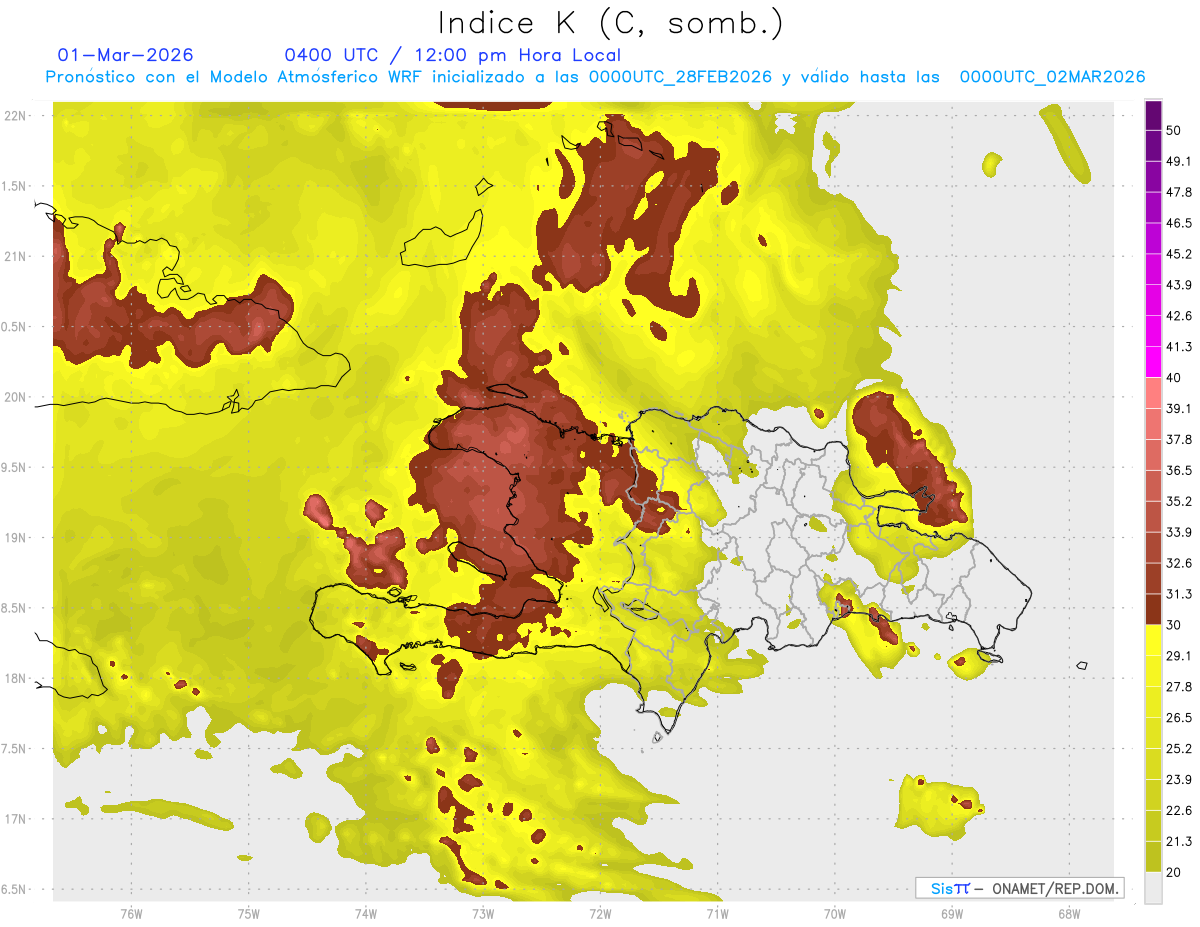Pick the gray swatch below the 20 label
Screen dimensions: 1200x927
1154,888
